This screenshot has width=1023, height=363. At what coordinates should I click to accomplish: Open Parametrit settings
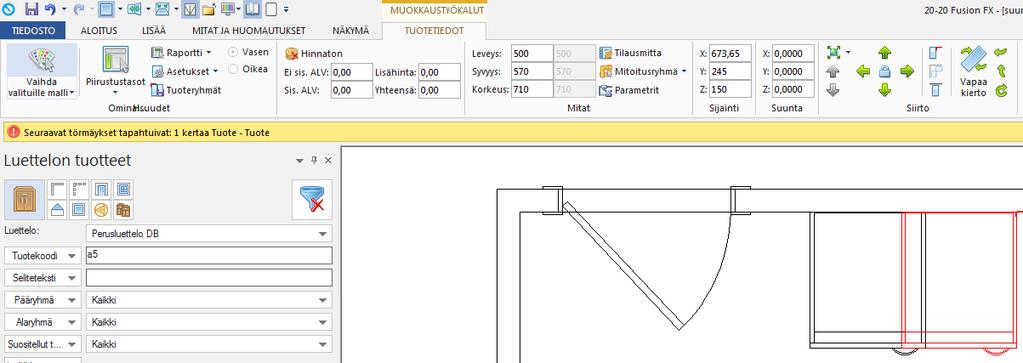[x=629, y=90]
